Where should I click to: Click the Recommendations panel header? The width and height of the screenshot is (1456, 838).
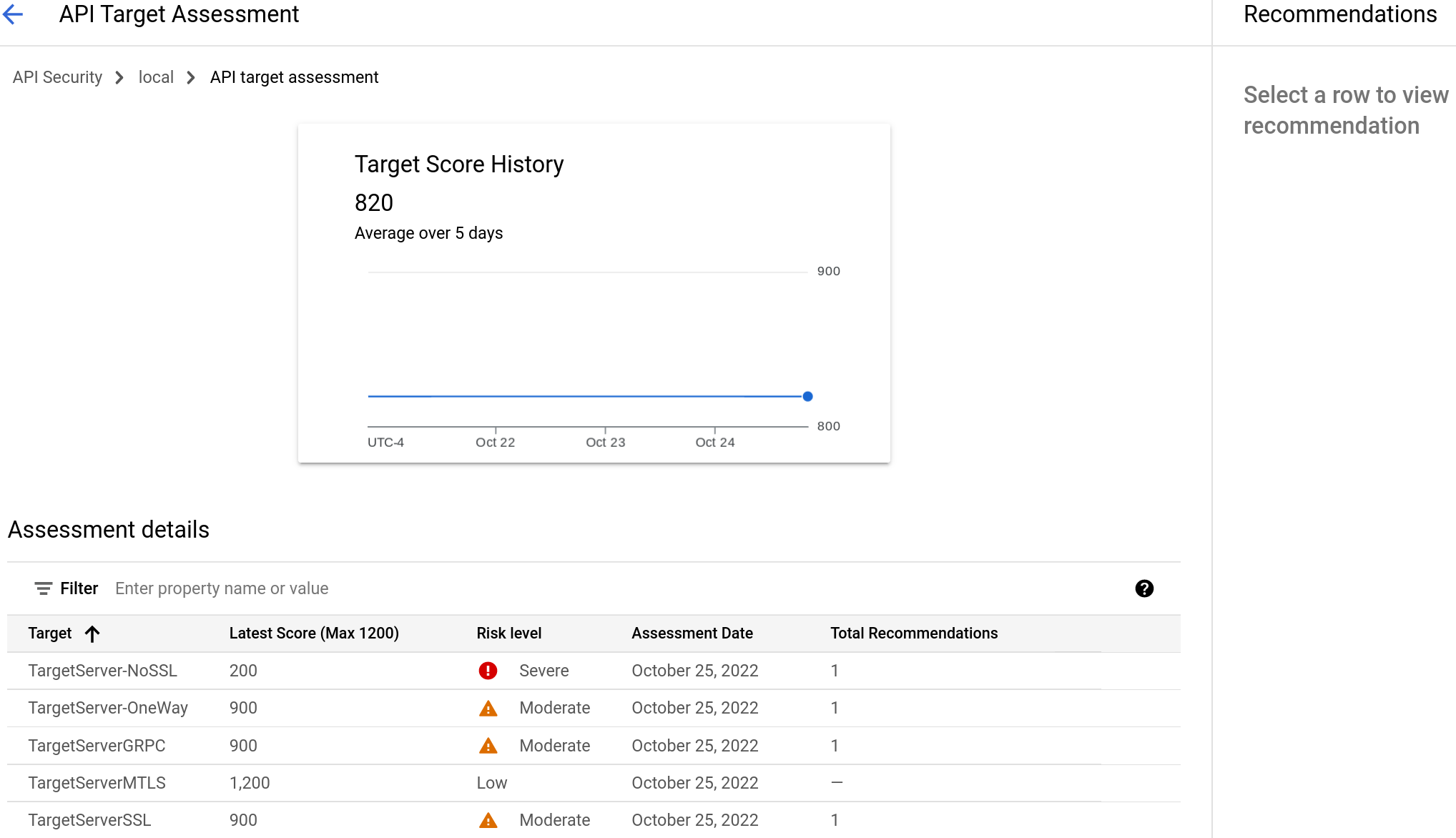click(x=1339, y=14)
